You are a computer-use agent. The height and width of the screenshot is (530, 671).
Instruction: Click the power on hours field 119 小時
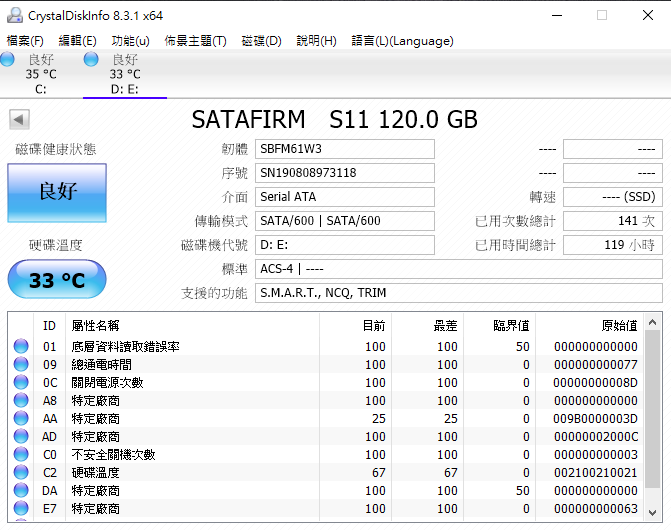613,245
